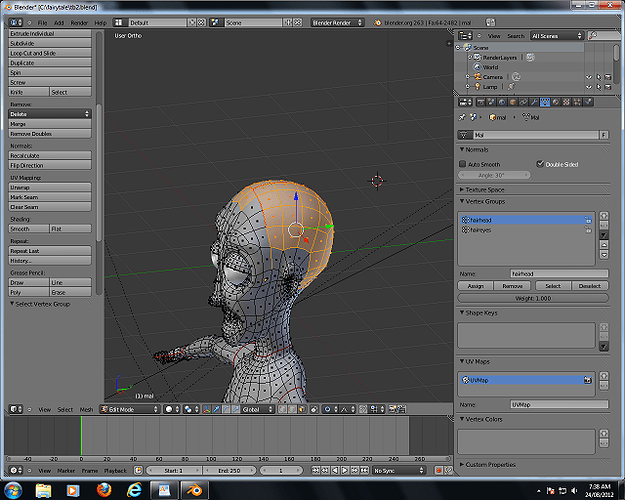Click the Mark Seam button
Viewport: 625px width, 500px height.
pyautogui.click(x=50, y=197)
